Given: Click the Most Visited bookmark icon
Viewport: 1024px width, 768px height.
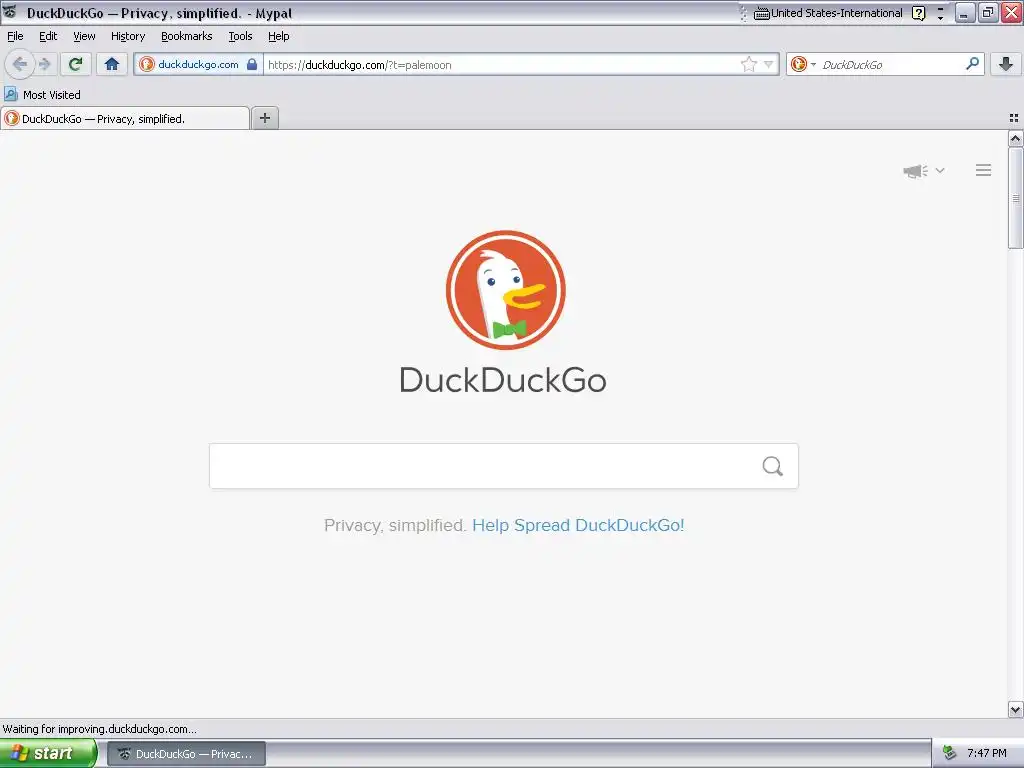Looking at the screenshot, I should [10, 94].
